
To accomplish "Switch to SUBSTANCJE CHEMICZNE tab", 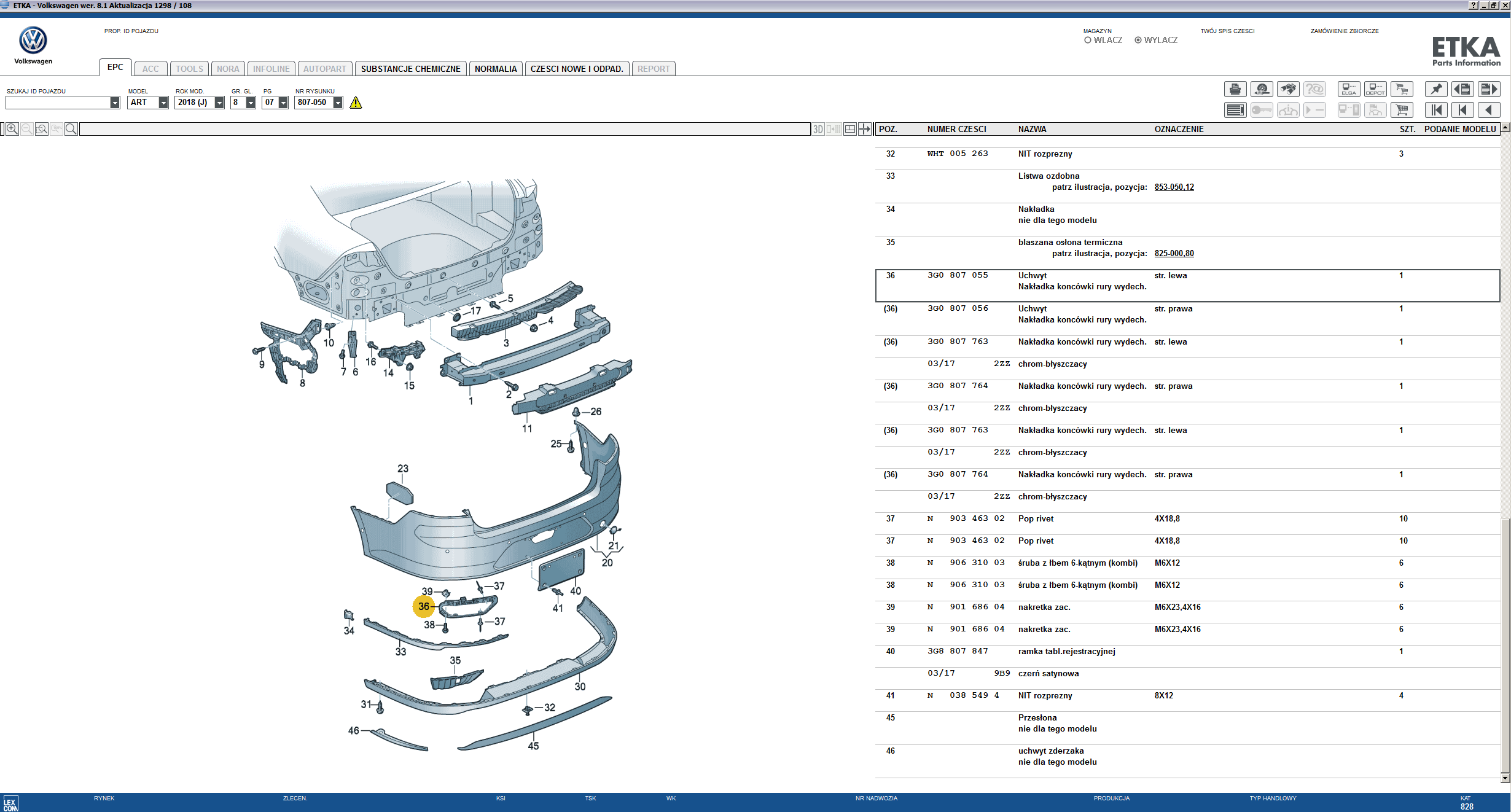I will tap(410, 69).
